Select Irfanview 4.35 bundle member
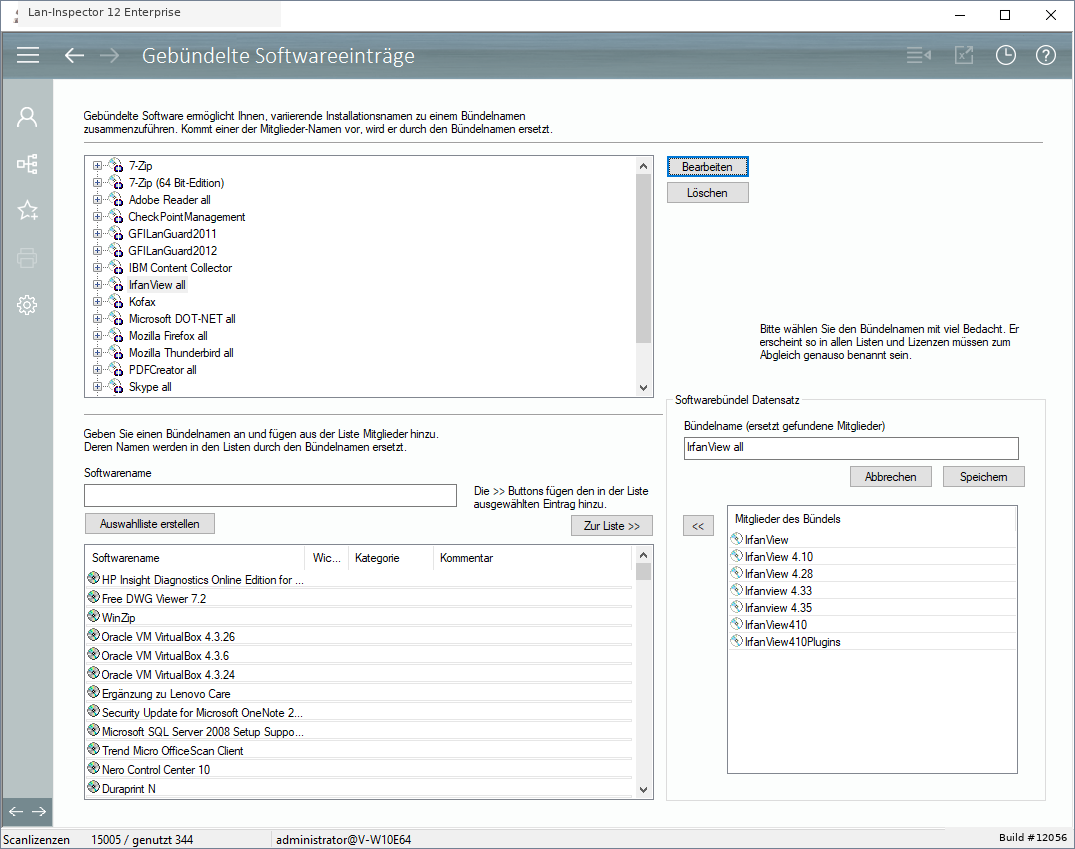The height and width of the screenshot is (849, 1075). click(872, 608)
